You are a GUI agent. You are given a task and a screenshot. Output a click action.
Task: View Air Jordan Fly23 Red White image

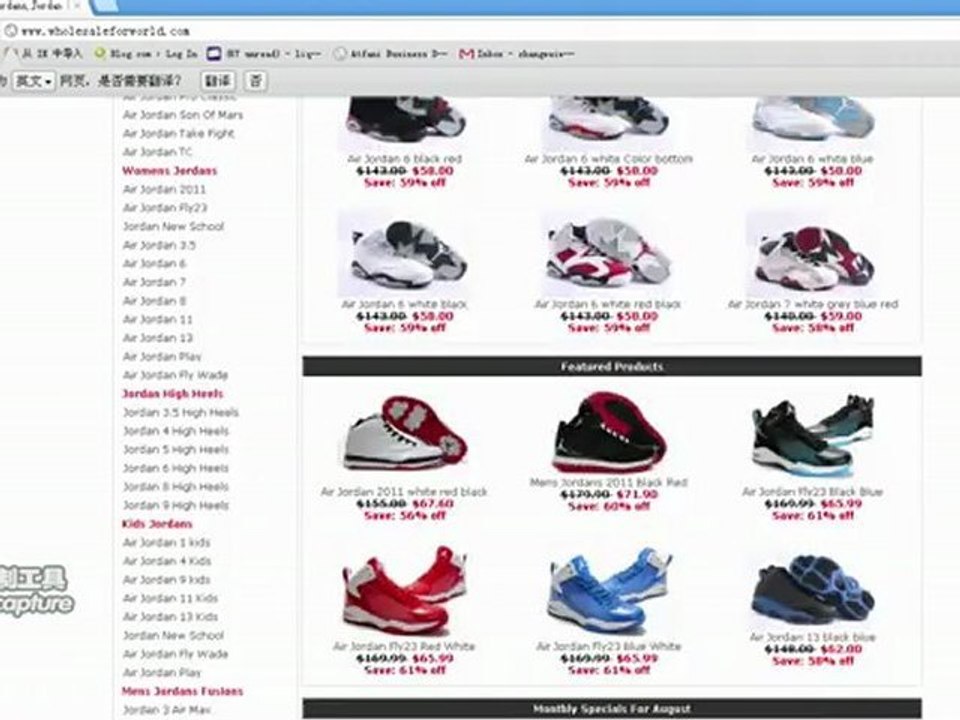coord(405,590)
